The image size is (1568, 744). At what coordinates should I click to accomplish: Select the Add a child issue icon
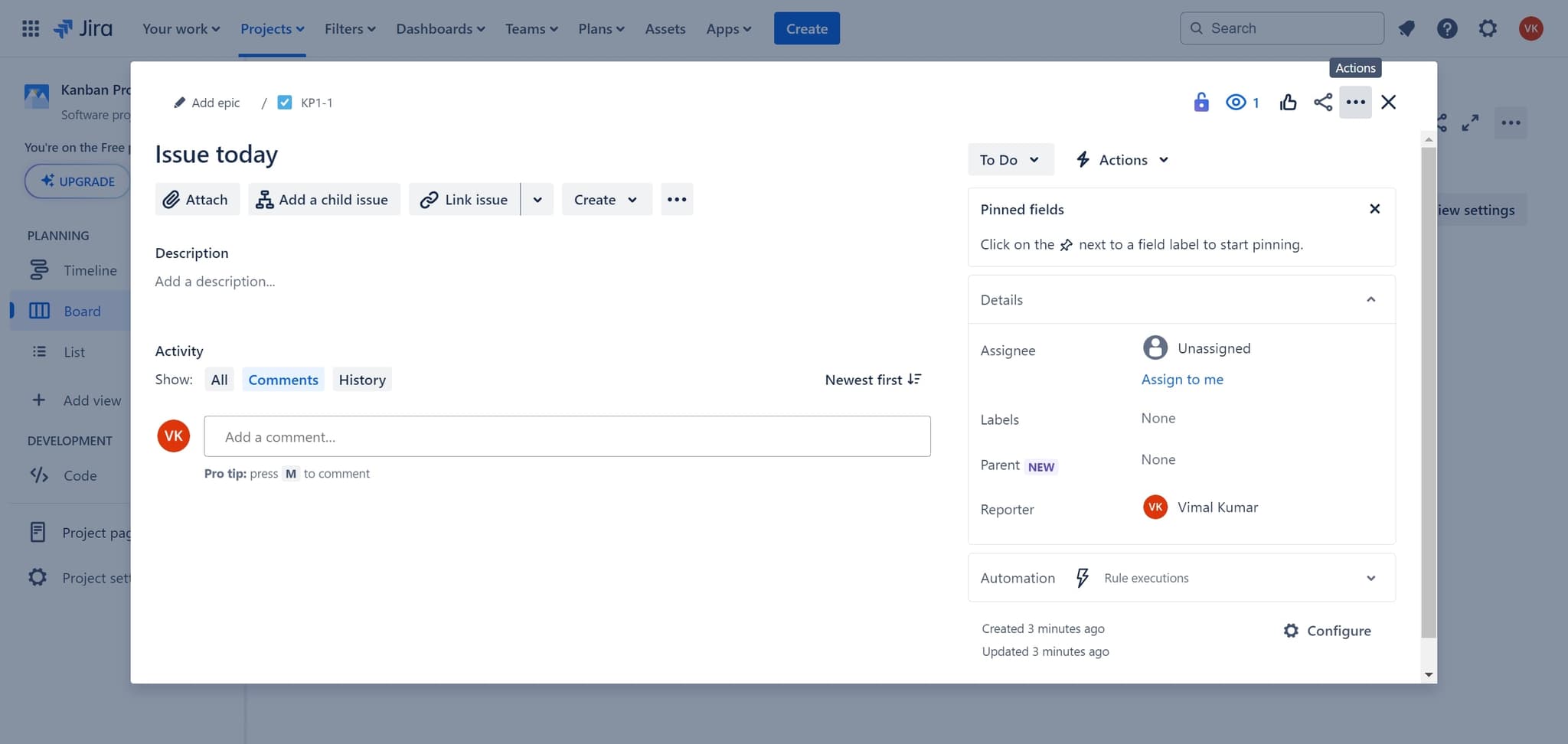click(x=266, y=199)
